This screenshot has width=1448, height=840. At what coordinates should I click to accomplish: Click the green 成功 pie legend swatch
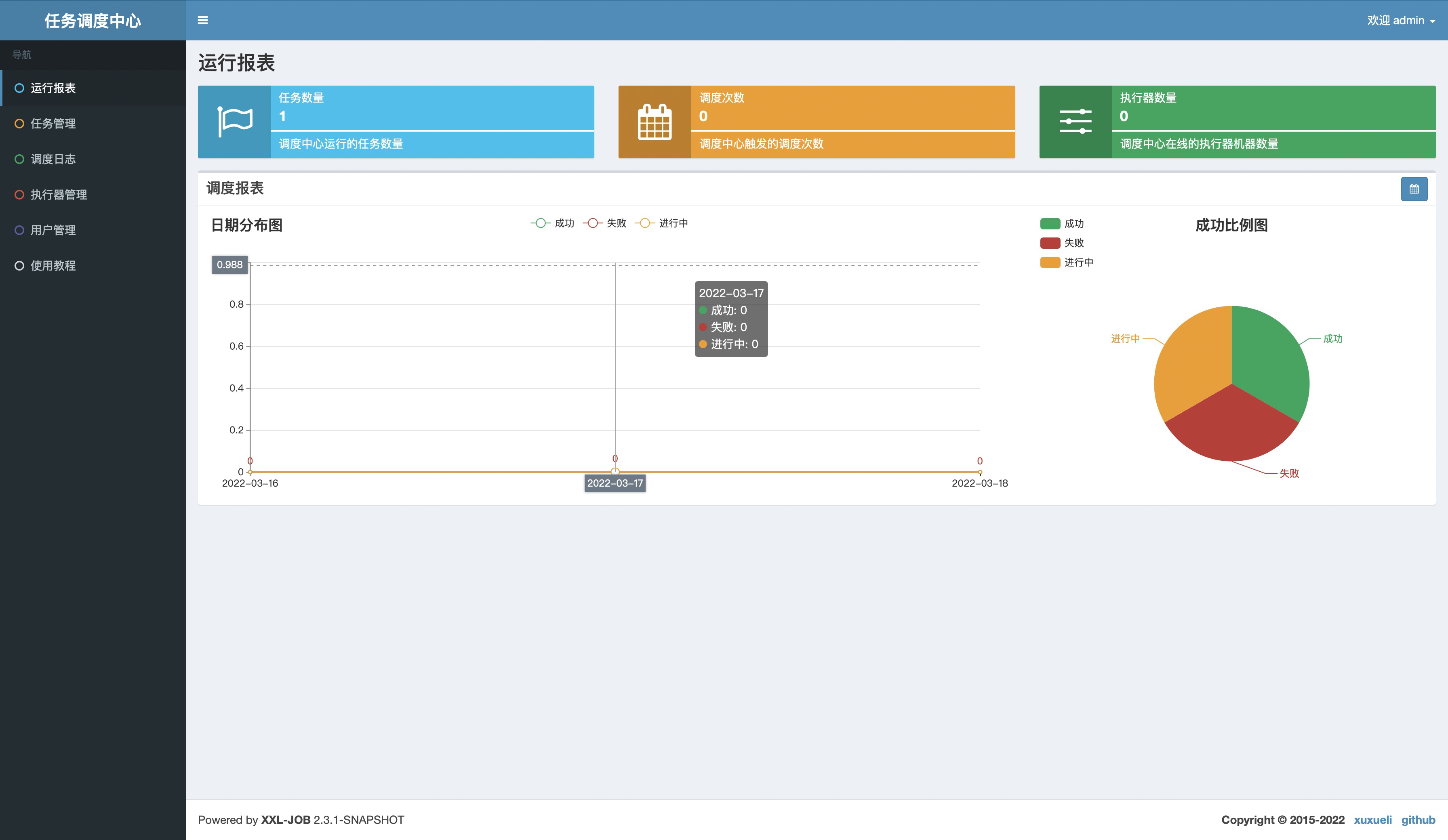(1050, 223)
